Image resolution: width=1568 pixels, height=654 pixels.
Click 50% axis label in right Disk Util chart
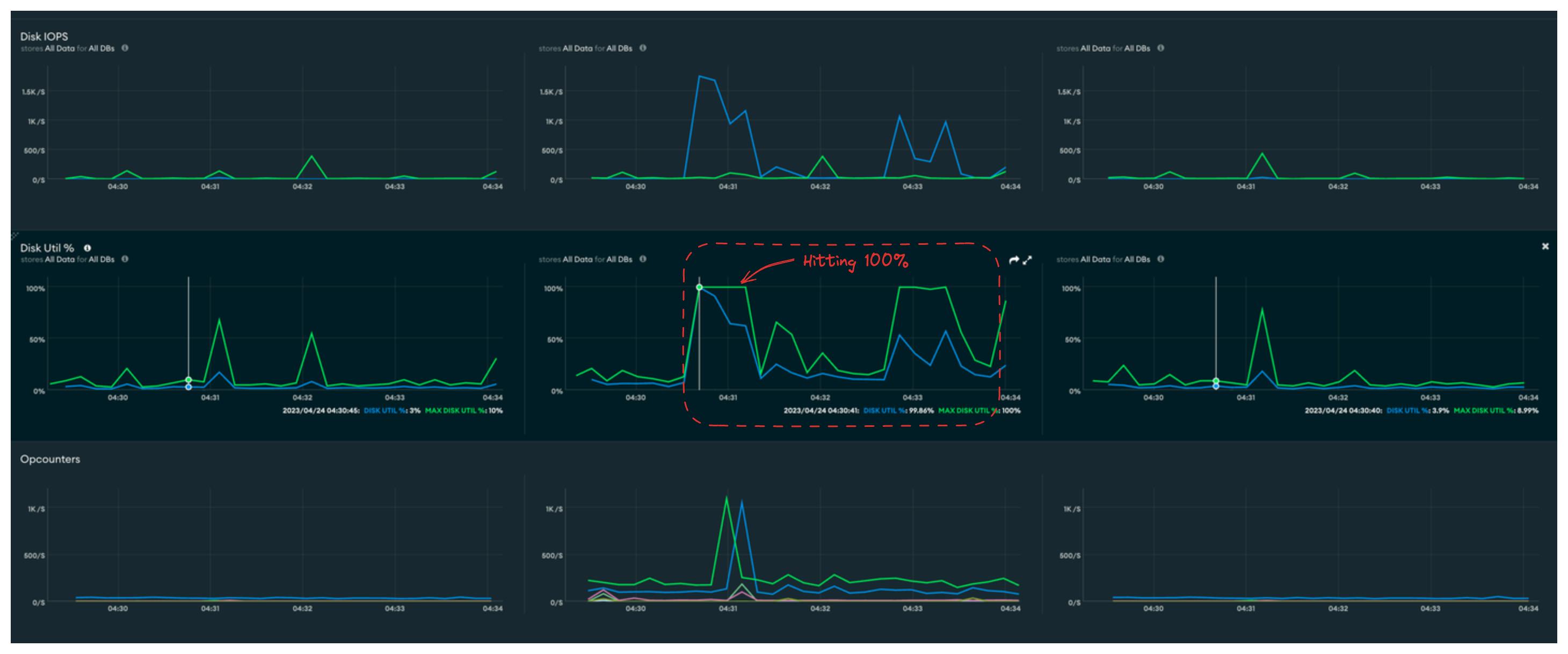[1072, 339]
